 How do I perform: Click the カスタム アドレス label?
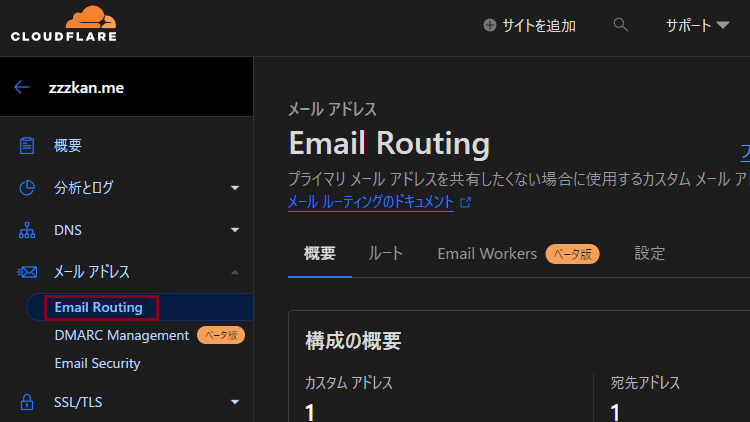coord(349,383)
